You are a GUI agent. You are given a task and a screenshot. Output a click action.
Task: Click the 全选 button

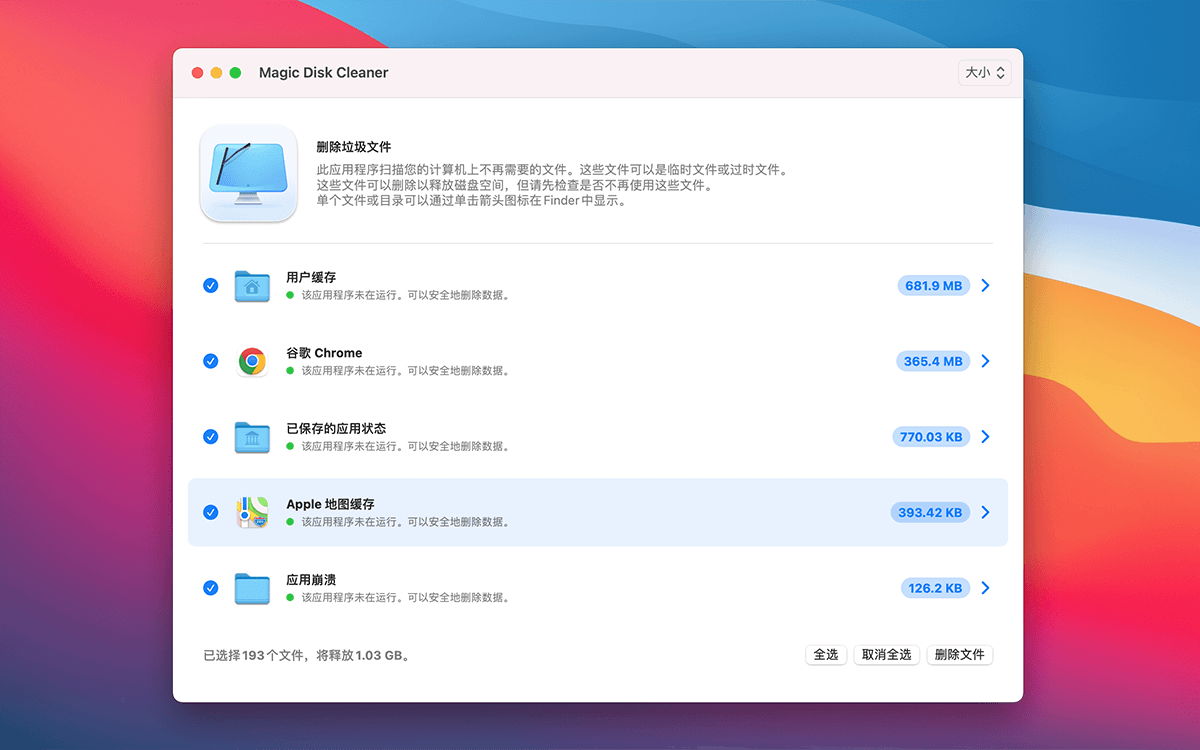pos(826,655)
